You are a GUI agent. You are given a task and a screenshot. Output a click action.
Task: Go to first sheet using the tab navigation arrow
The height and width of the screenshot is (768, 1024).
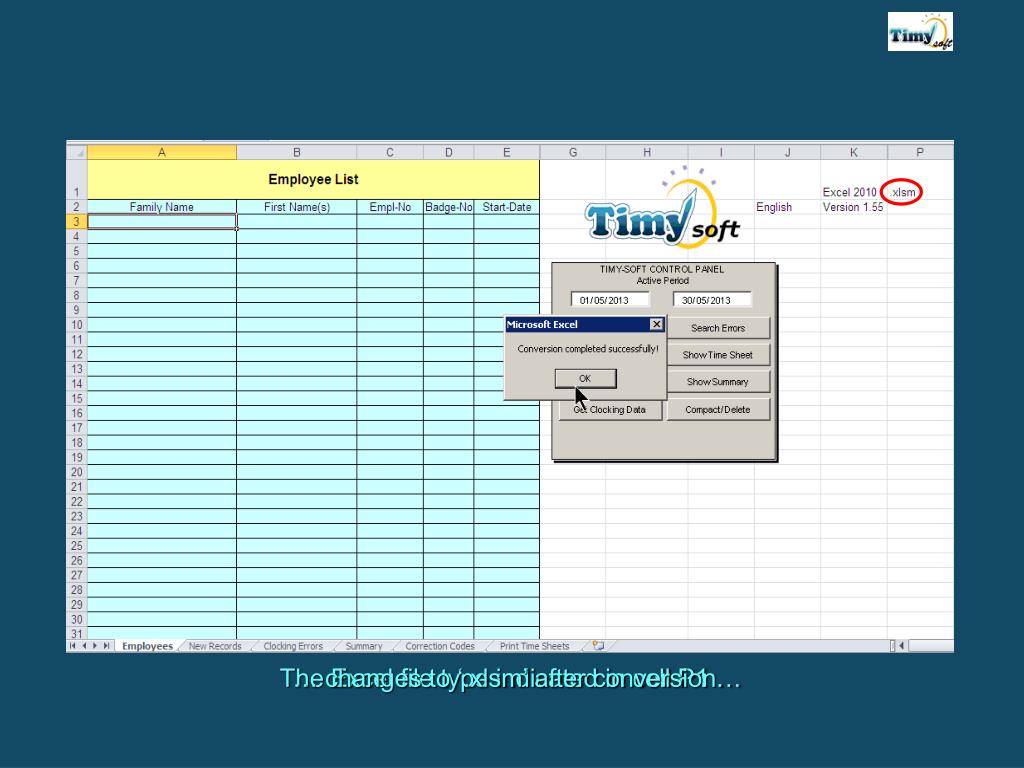pyautogui.click(x=72, y=646)
